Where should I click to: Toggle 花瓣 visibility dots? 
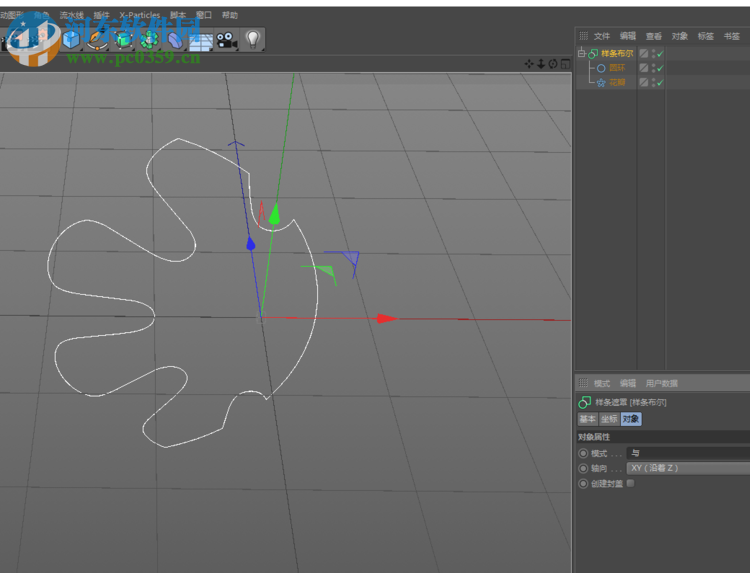pos(653,82)
